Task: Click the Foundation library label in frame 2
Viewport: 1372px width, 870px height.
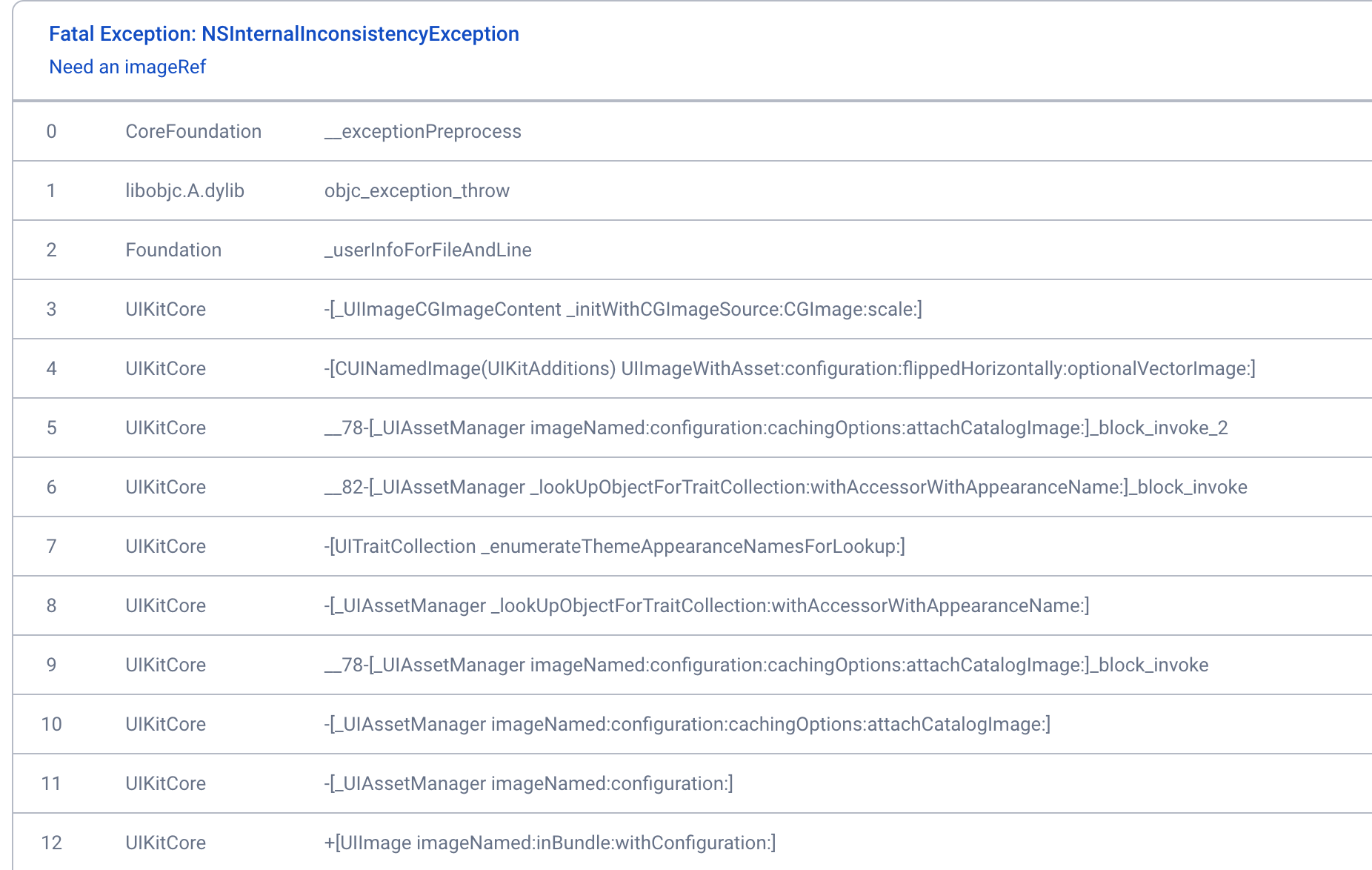Action: coord(173,250)
